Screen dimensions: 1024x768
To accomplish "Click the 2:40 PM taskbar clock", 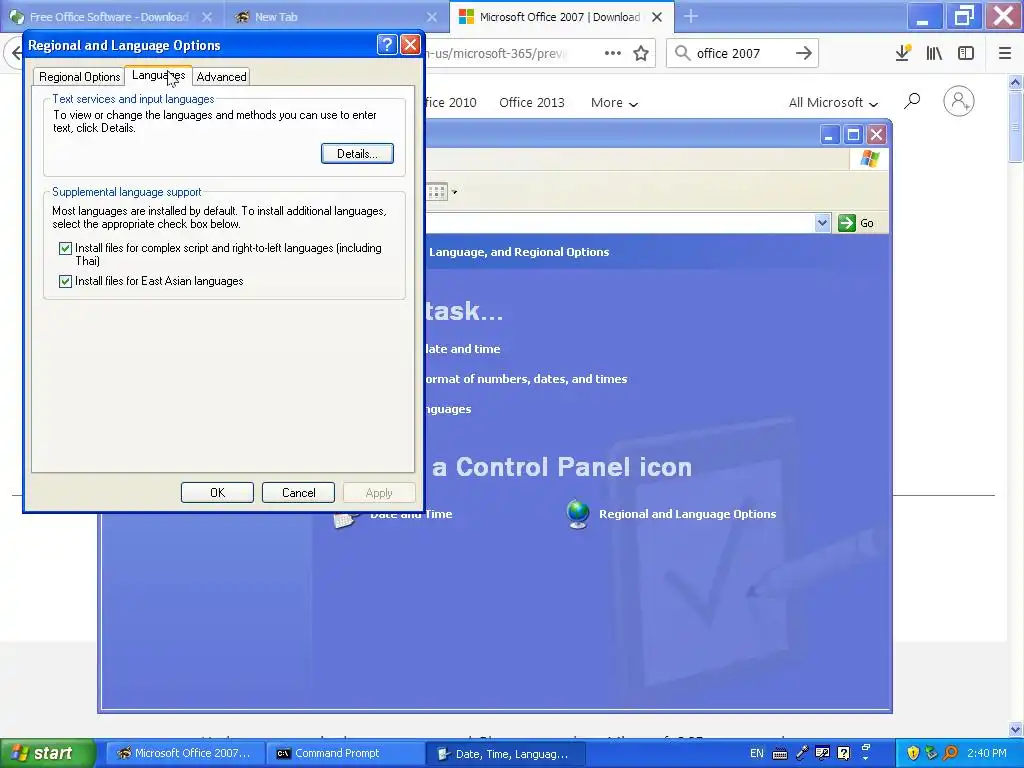I will coord(987,753).
